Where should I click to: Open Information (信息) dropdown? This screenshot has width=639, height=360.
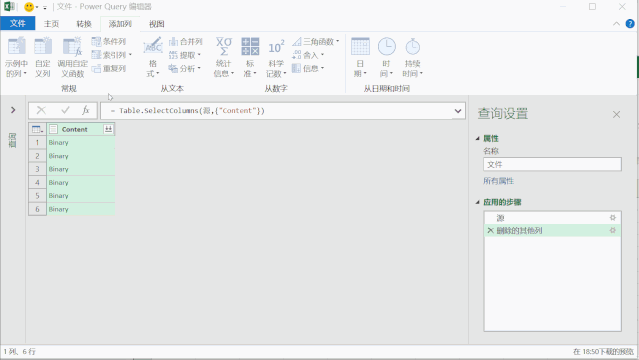tap(308, 68)
